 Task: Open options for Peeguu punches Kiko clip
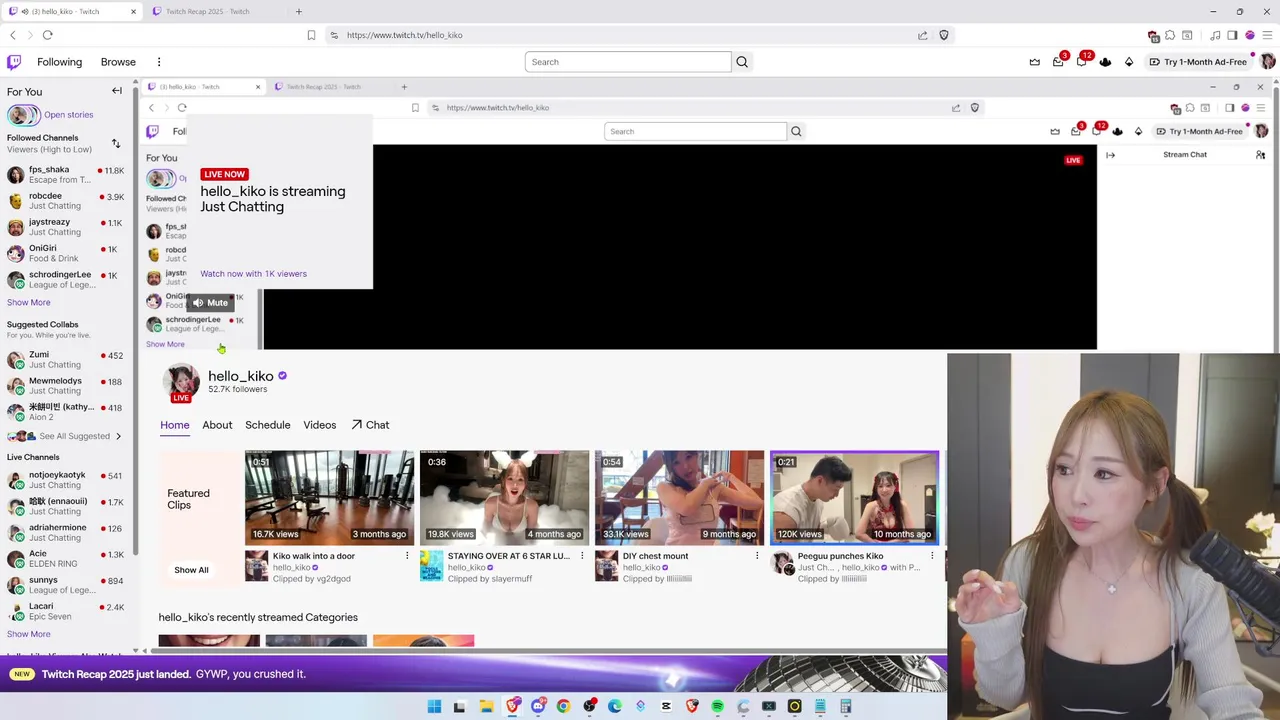coord(932,556)
